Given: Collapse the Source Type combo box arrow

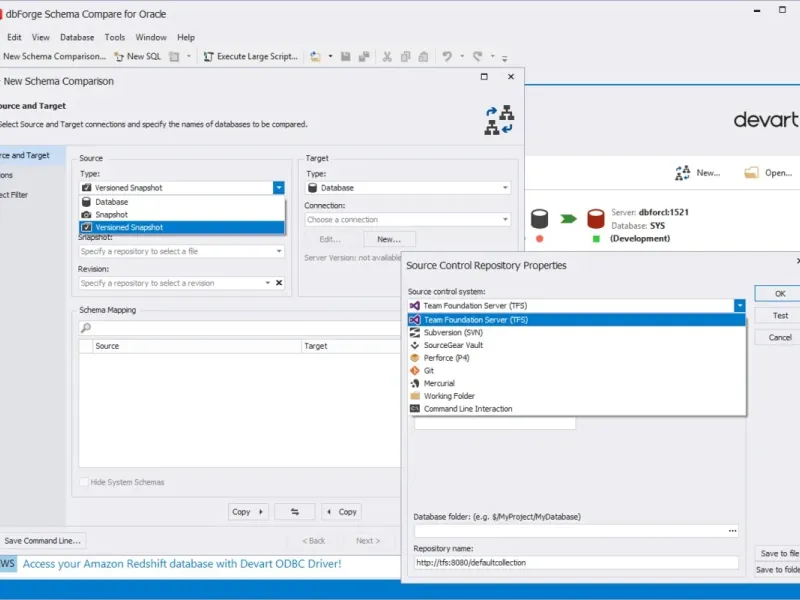Looking at the screenshot, I should pyautogui.click(x=279, y=188).
